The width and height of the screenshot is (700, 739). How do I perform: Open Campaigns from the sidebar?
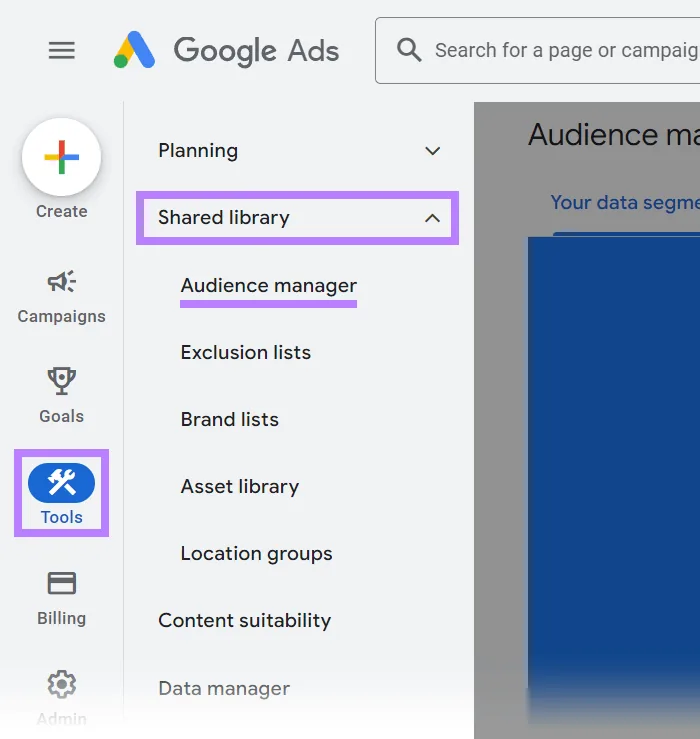(61, 296)
